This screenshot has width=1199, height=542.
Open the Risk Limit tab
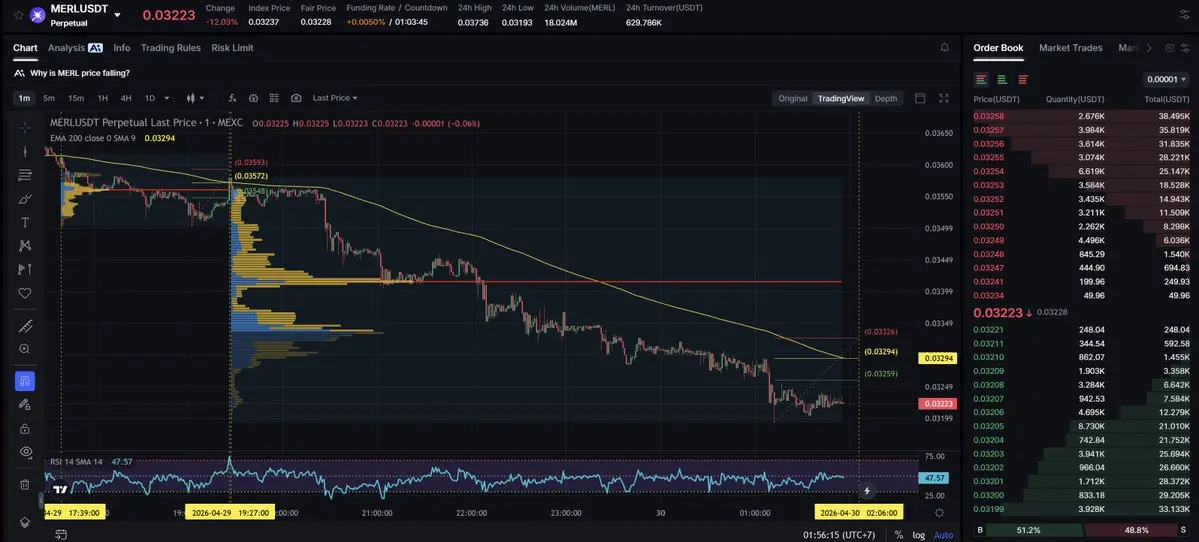click(232, 47)
